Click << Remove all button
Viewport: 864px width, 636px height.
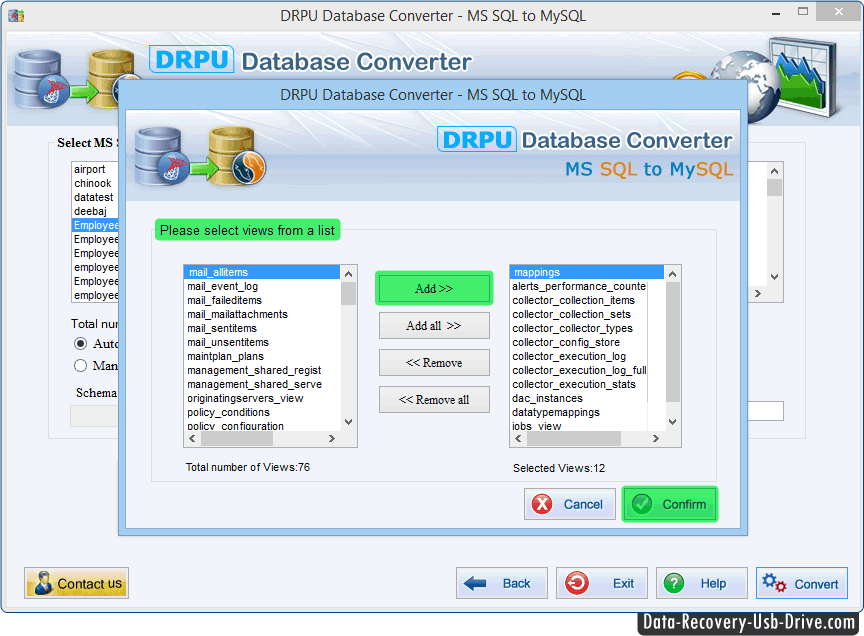point(434,400)
